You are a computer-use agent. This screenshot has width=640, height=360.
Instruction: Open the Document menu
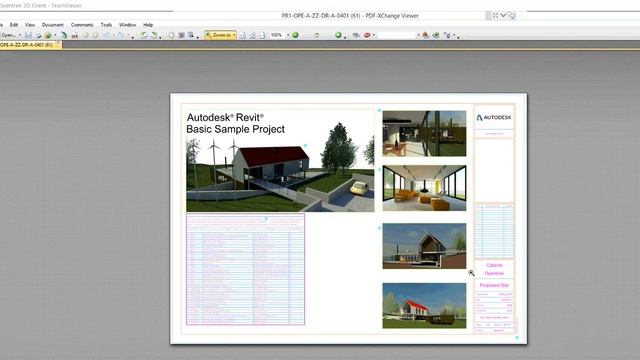point(53,25)
